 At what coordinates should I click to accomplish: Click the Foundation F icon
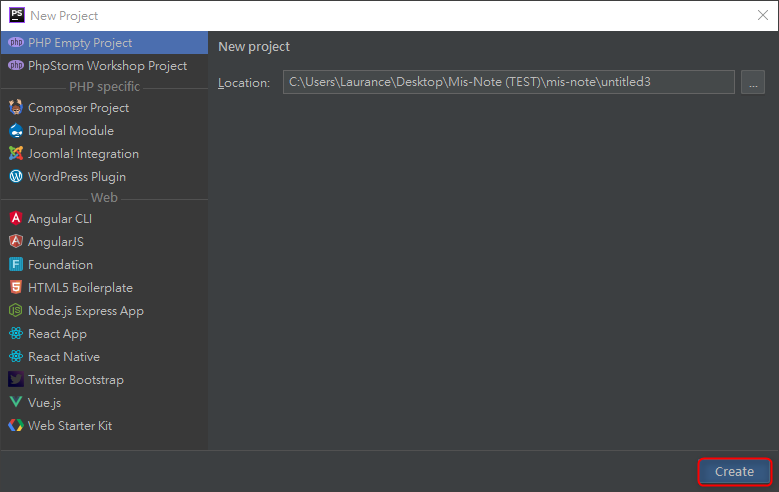click(16, 264)
